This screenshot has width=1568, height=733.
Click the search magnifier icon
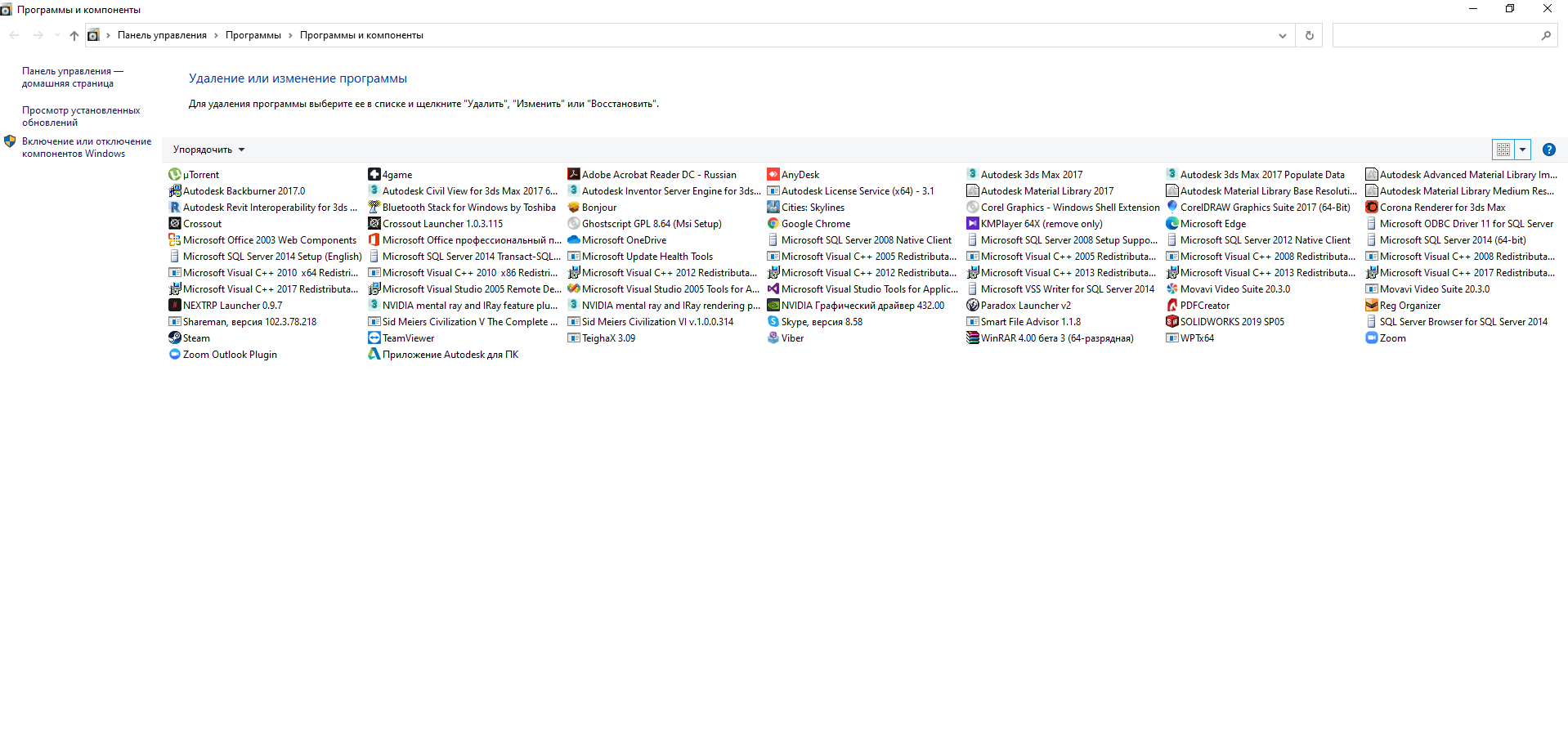pos(1546,35)
